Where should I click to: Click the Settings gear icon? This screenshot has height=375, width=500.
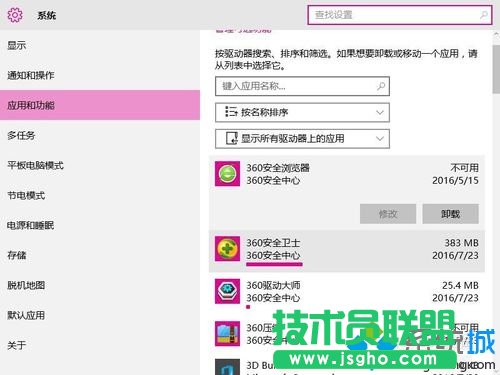coord(15,15)
